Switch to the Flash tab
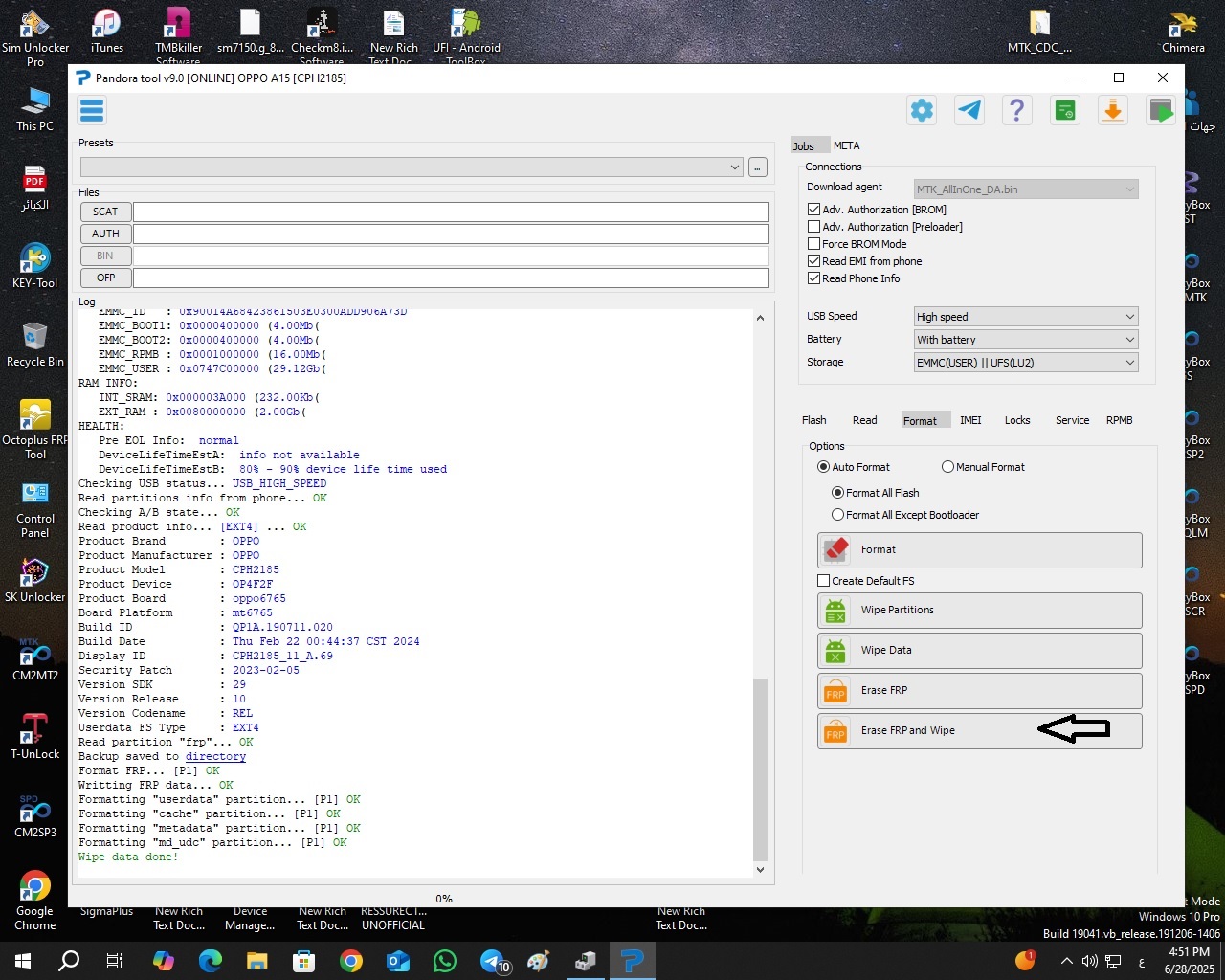The width and height of the screenshot is (1225, 980). coord(813,420)
